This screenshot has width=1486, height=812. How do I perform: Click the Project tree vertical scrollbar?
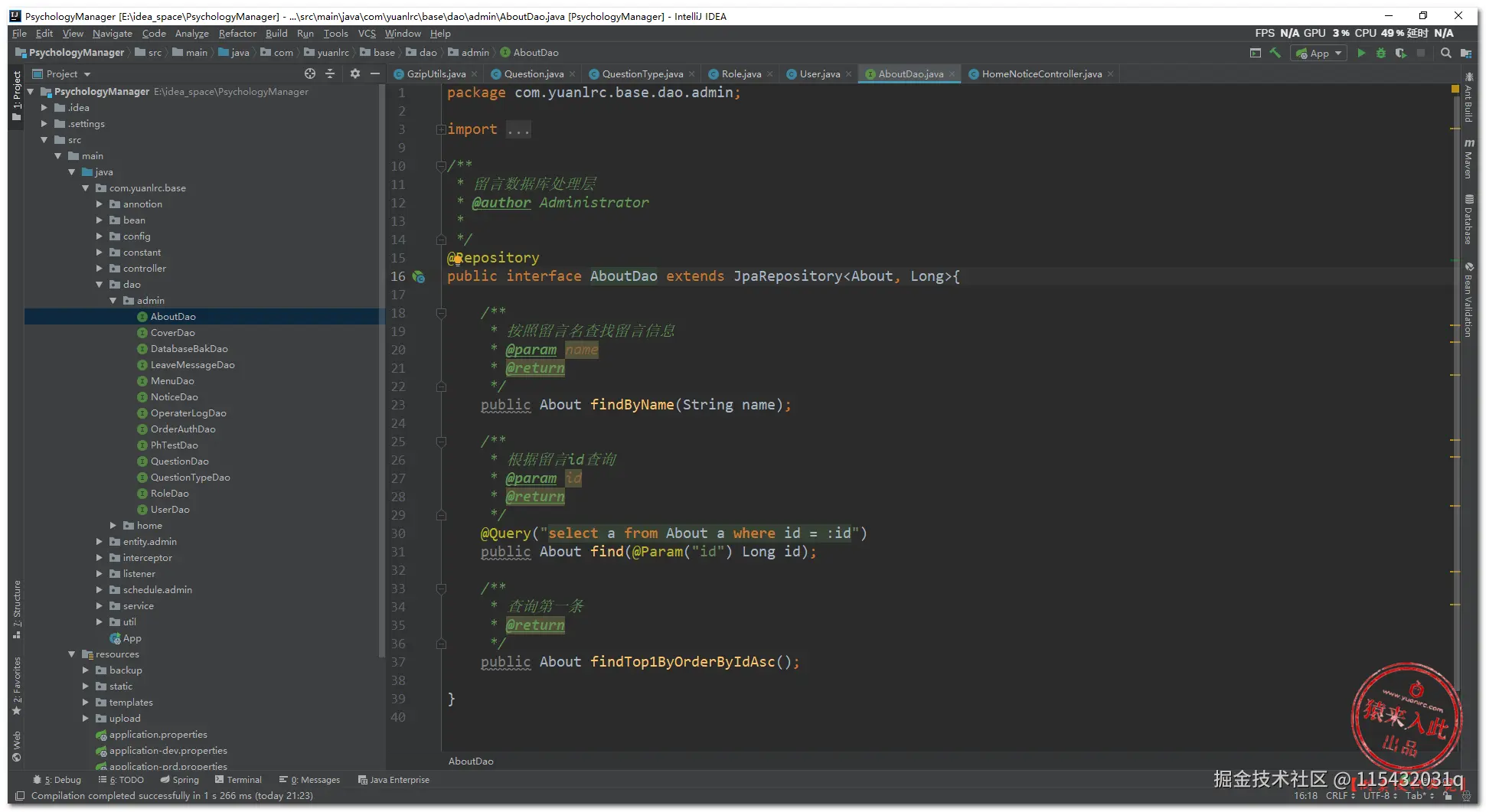coord(381,367)
